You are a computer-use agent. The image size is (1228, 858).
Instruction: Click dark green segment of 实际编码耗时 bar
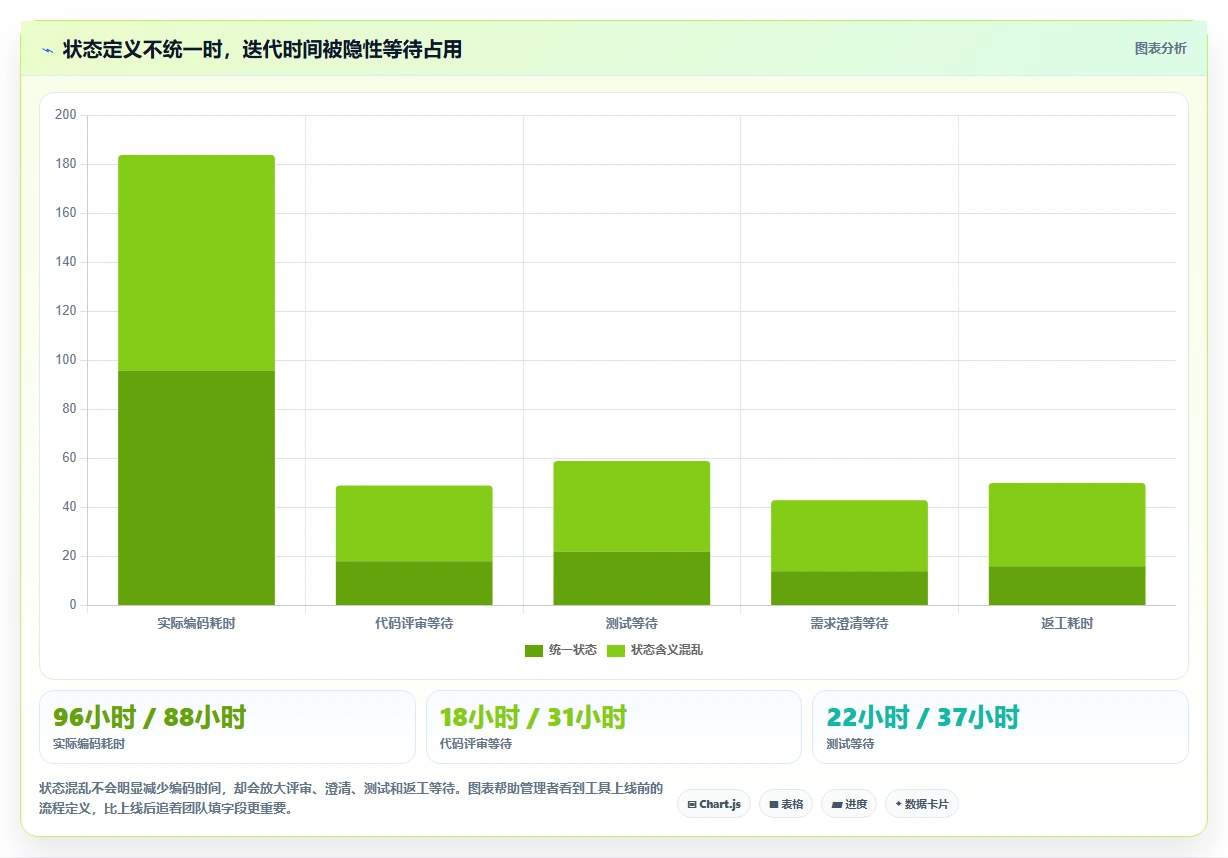(196, 488)
